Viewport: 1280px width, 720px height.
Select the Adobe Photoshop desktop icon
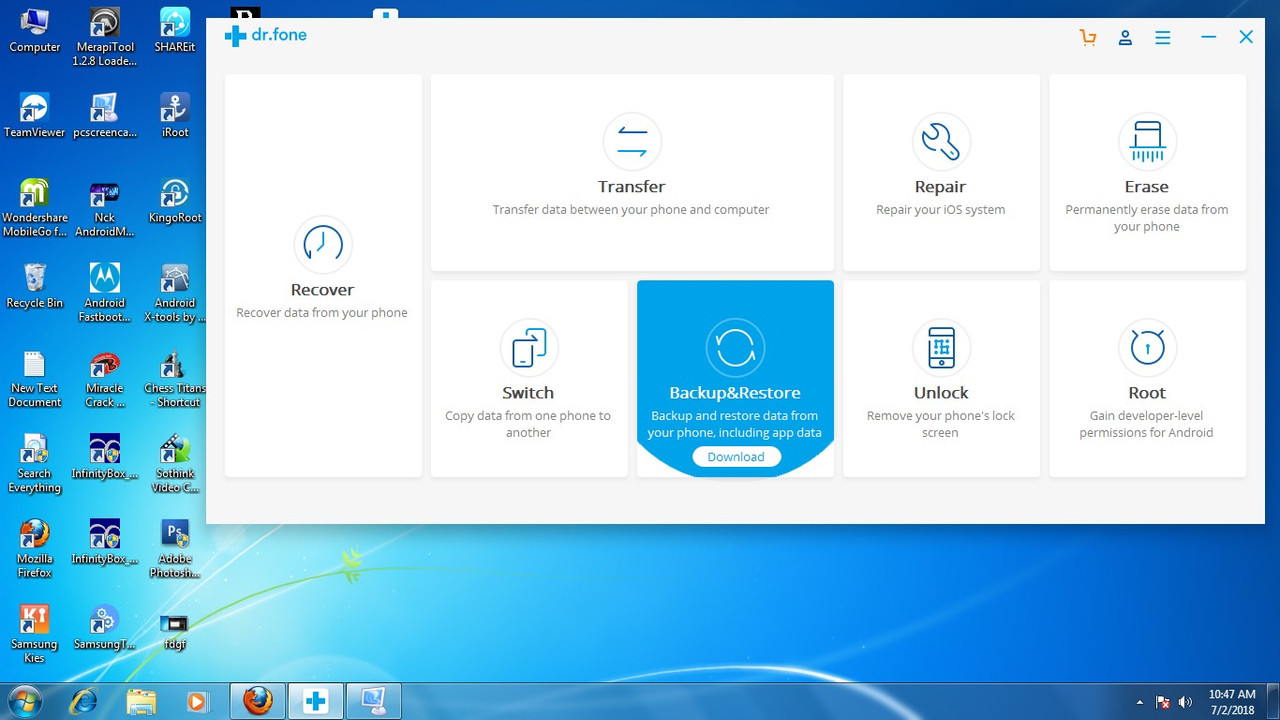pos(175,549)
